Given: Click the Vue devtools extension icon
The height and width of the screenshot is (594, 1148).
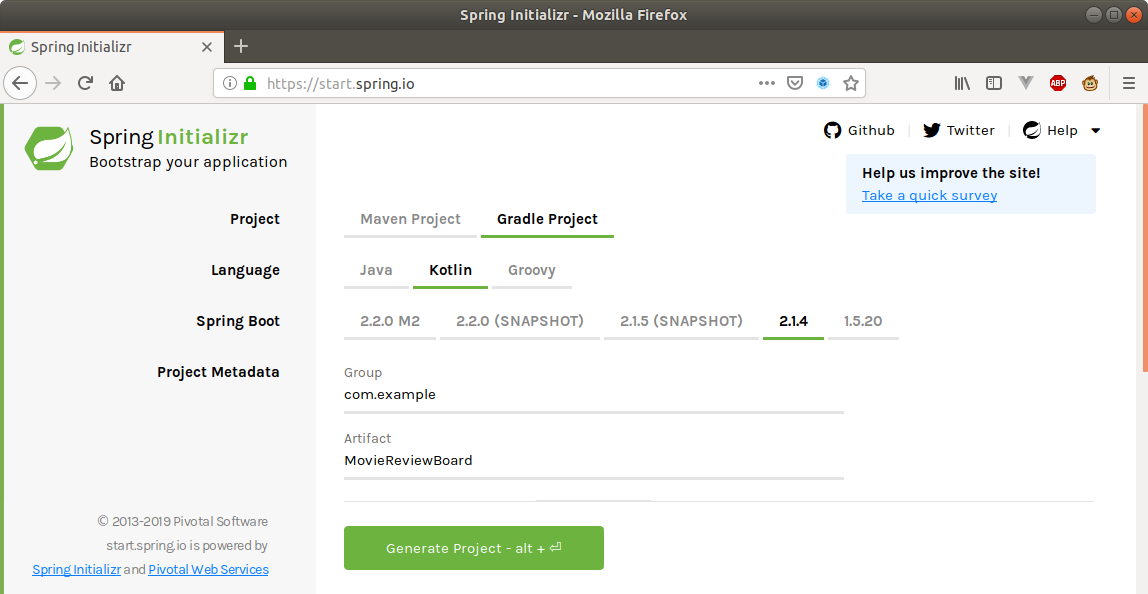Looking at the screenshot, I should 1026,83.
